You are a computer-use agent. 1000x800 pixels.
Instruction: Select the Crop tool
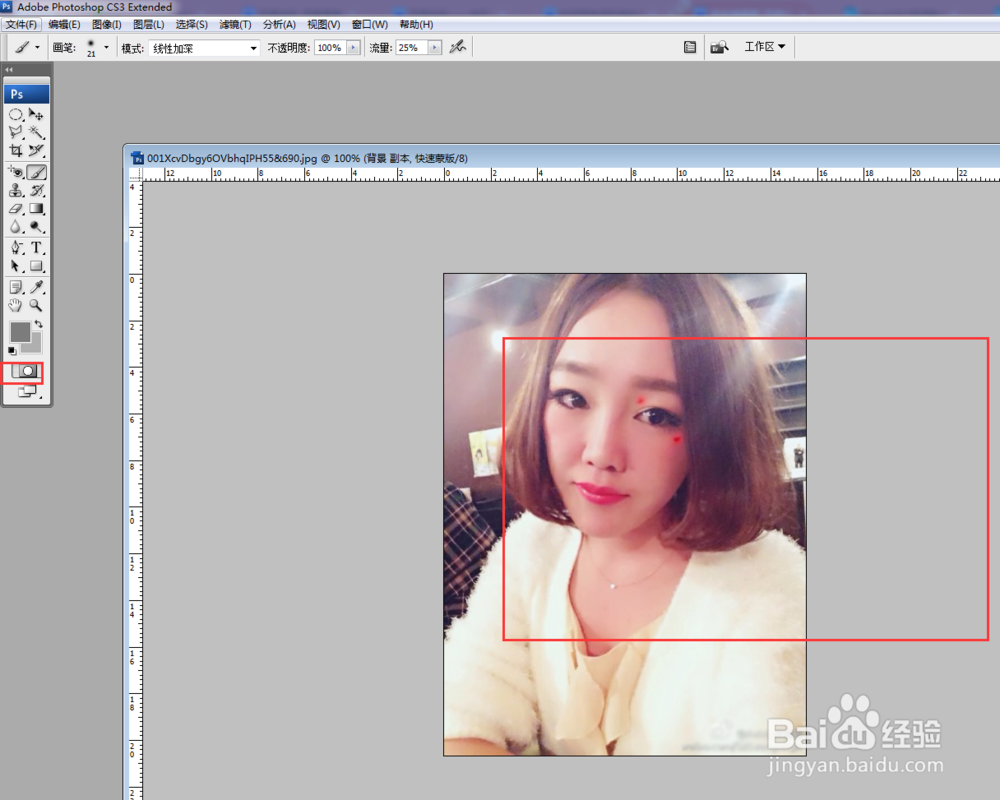coord(16,151)
